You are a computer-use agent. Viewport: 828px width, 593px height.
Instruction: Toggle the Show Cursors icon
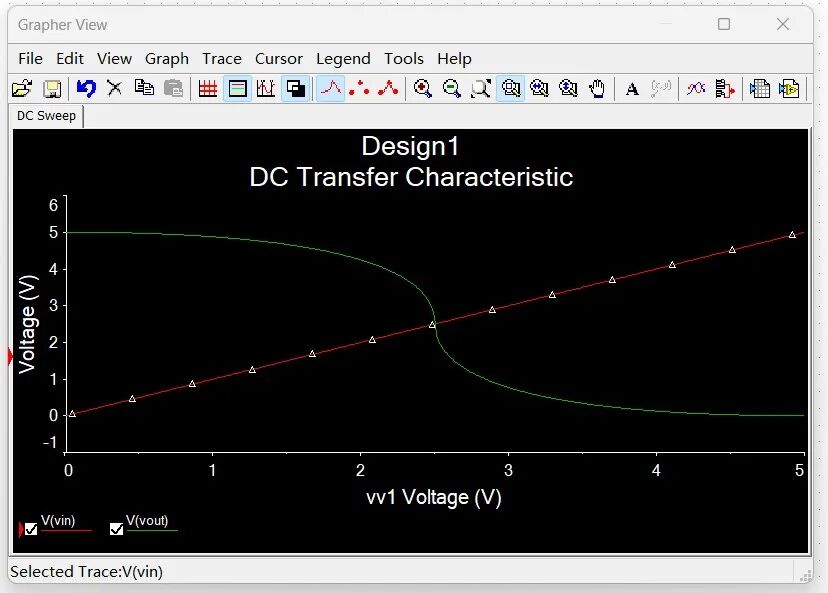tap(266, 89)
